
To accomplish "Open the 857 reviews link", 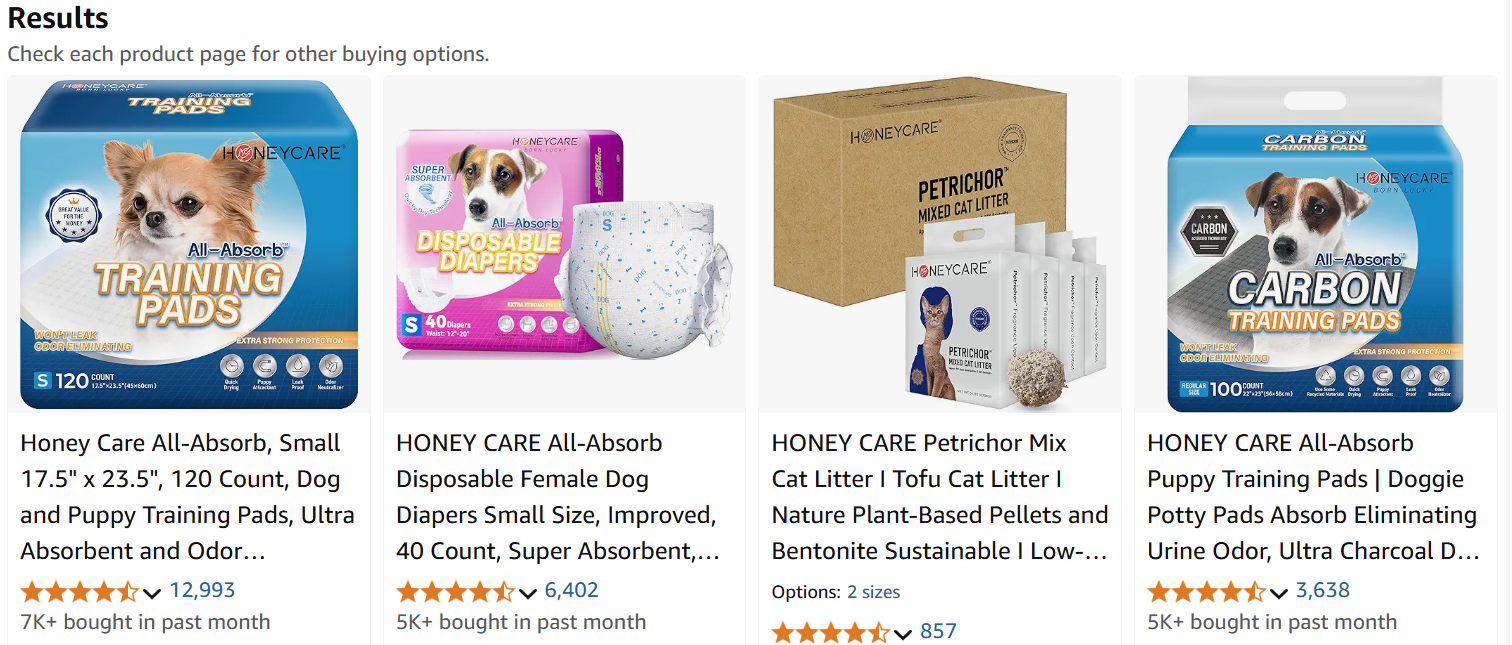I will pyautogui.click(x=938, y=631).
